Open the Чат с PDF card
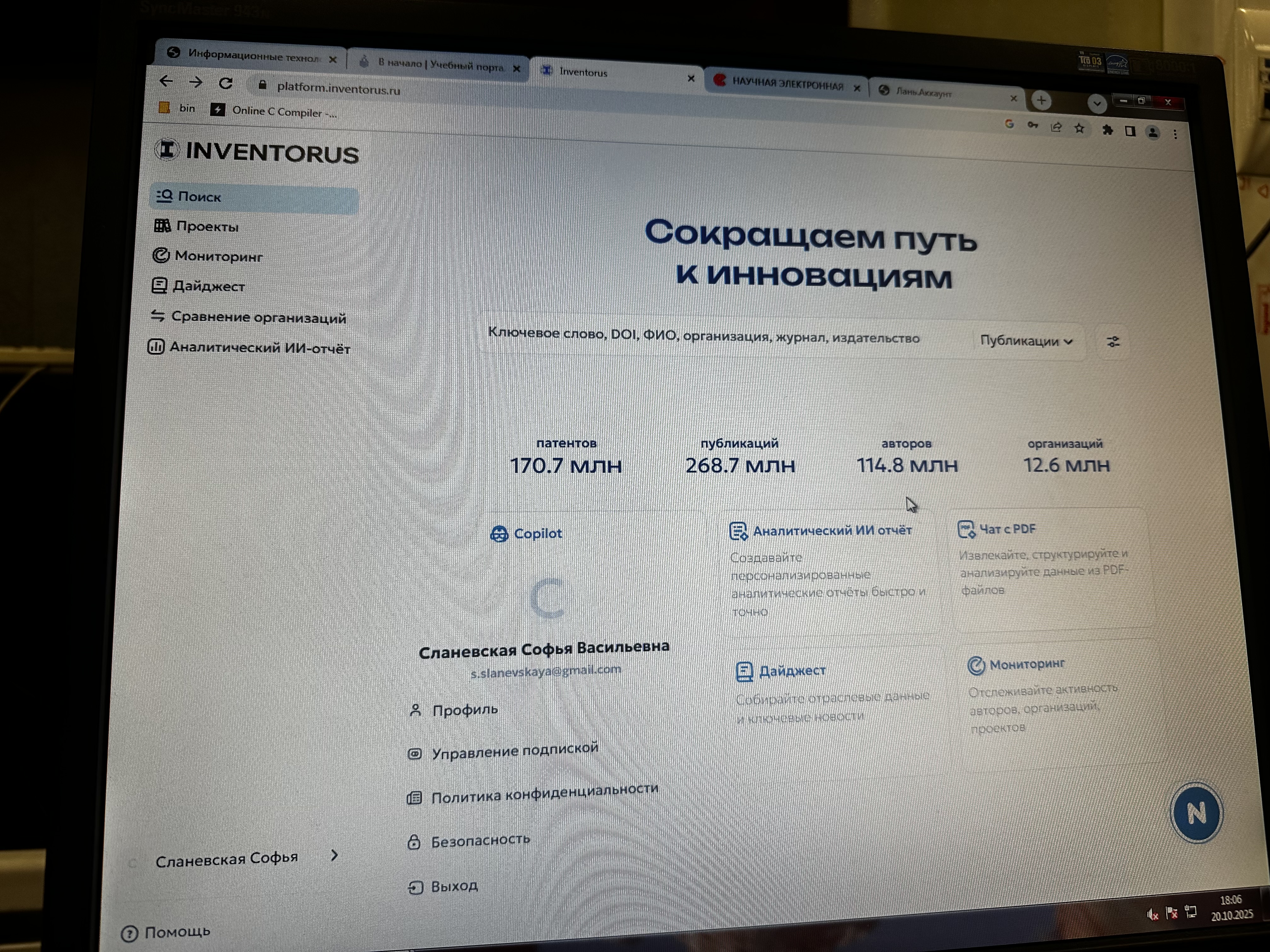This screenshot has width=1270, height=952. coord(1006,529)
